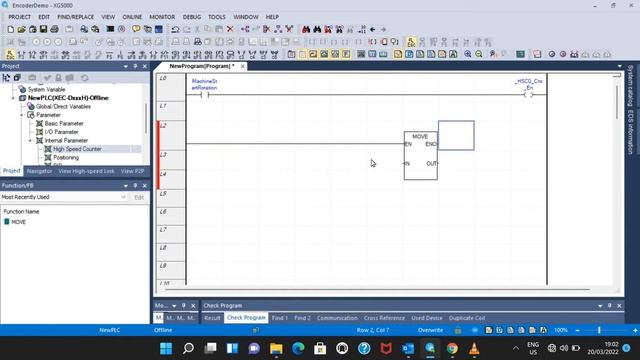Switch to View P2P tab

tap(132, 171)
